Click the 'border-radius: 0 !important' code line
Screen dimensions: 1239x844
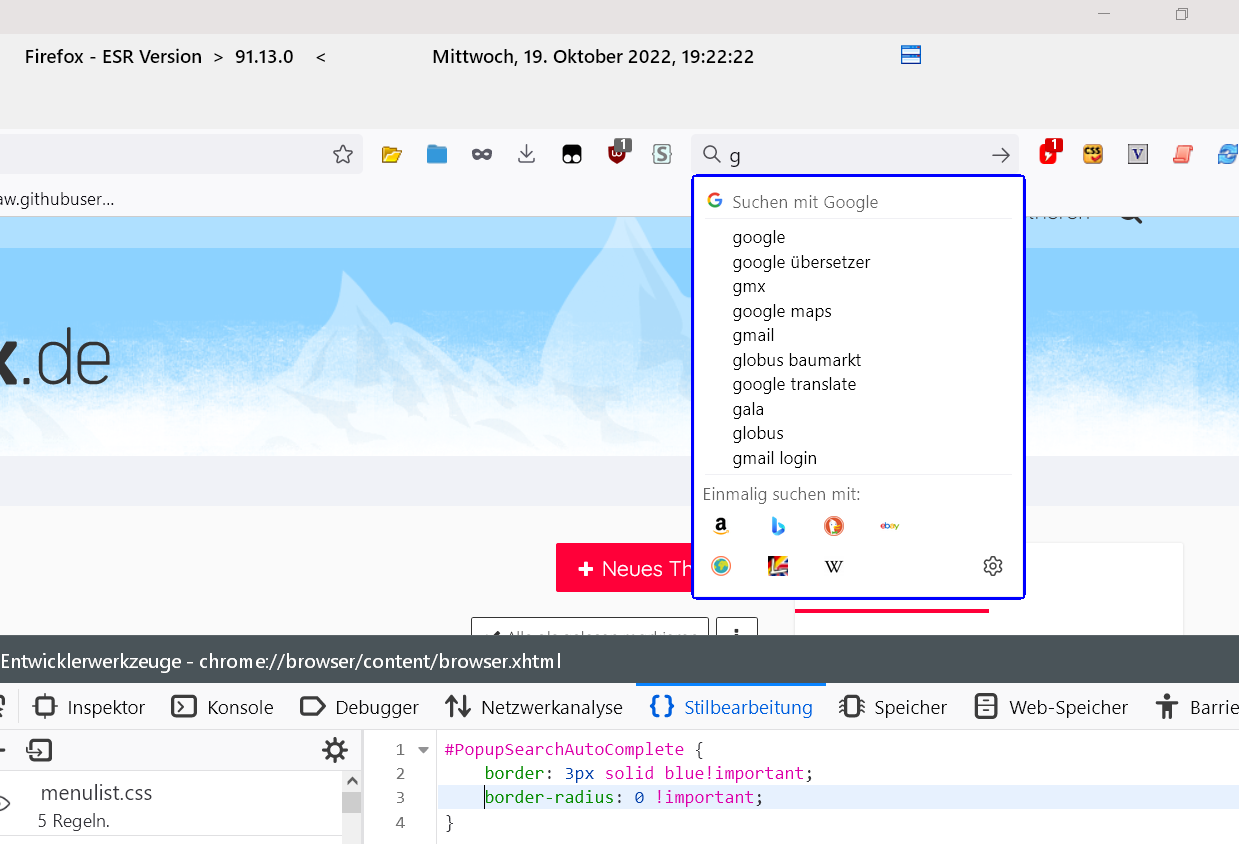(624, 797)
